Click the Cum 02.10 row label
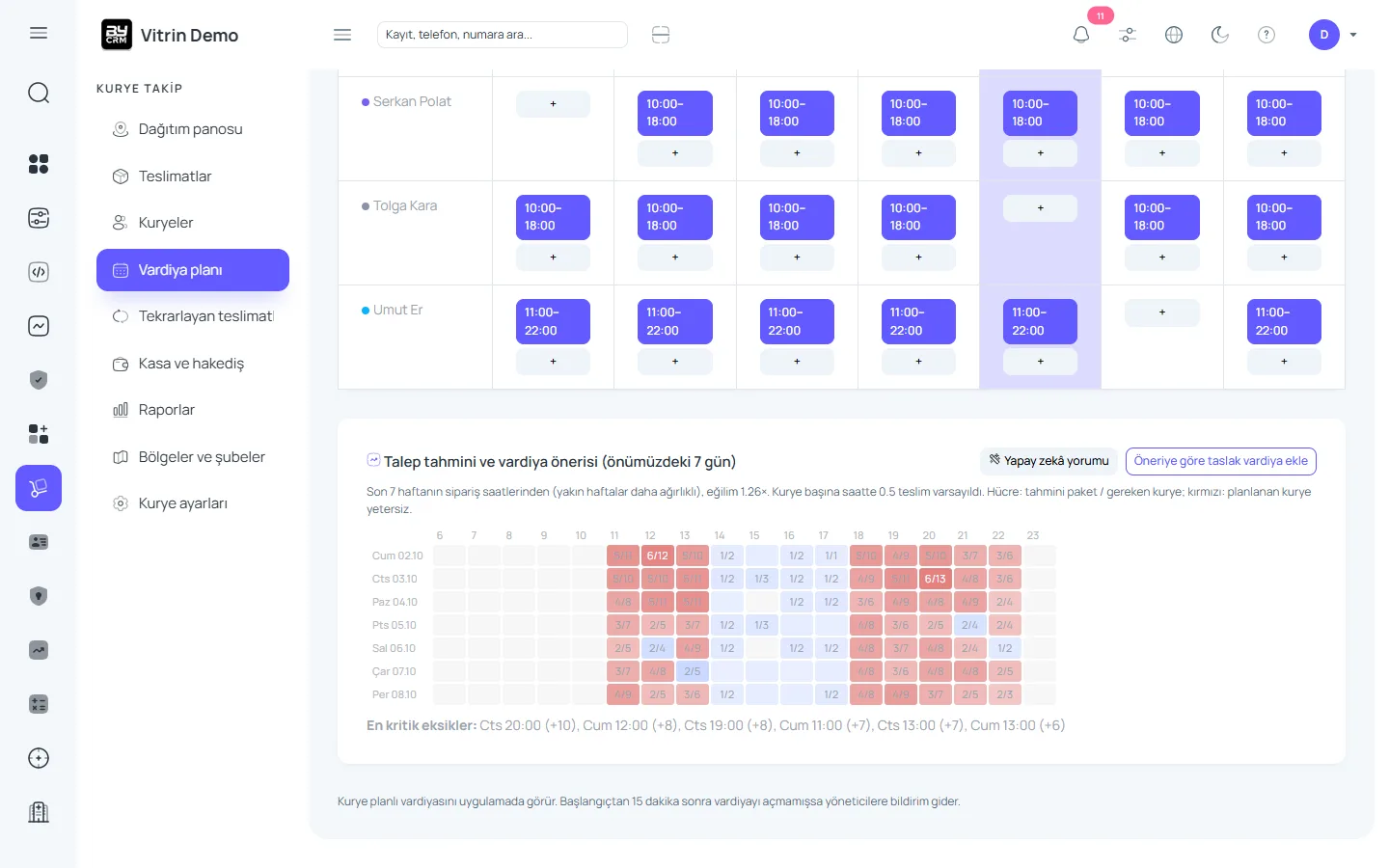The width and height of the screenshot is (1389, 868). click(397, 556)
